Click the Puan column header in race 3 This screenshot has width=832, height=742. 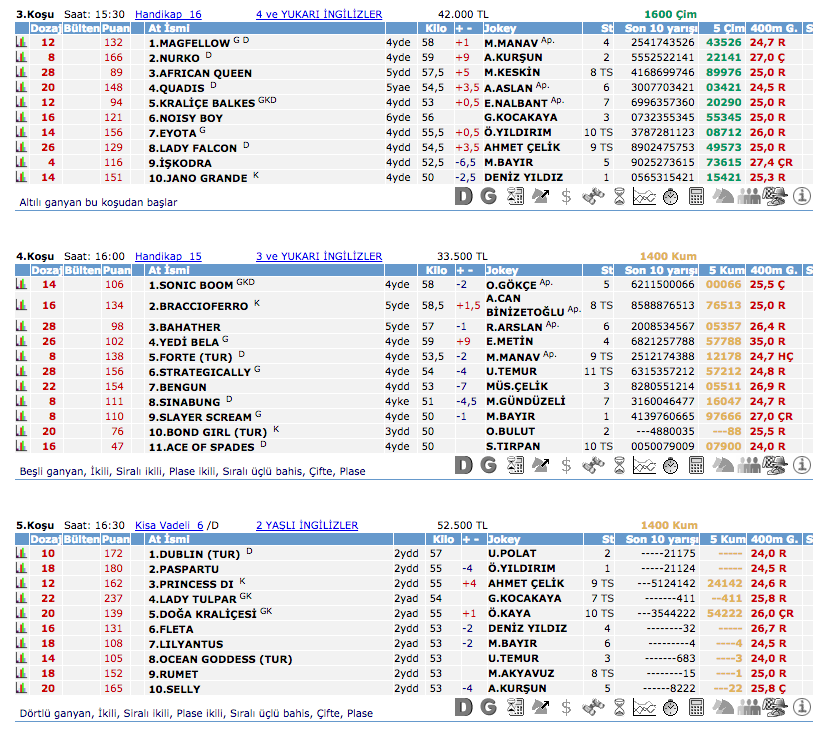point(116,30)
